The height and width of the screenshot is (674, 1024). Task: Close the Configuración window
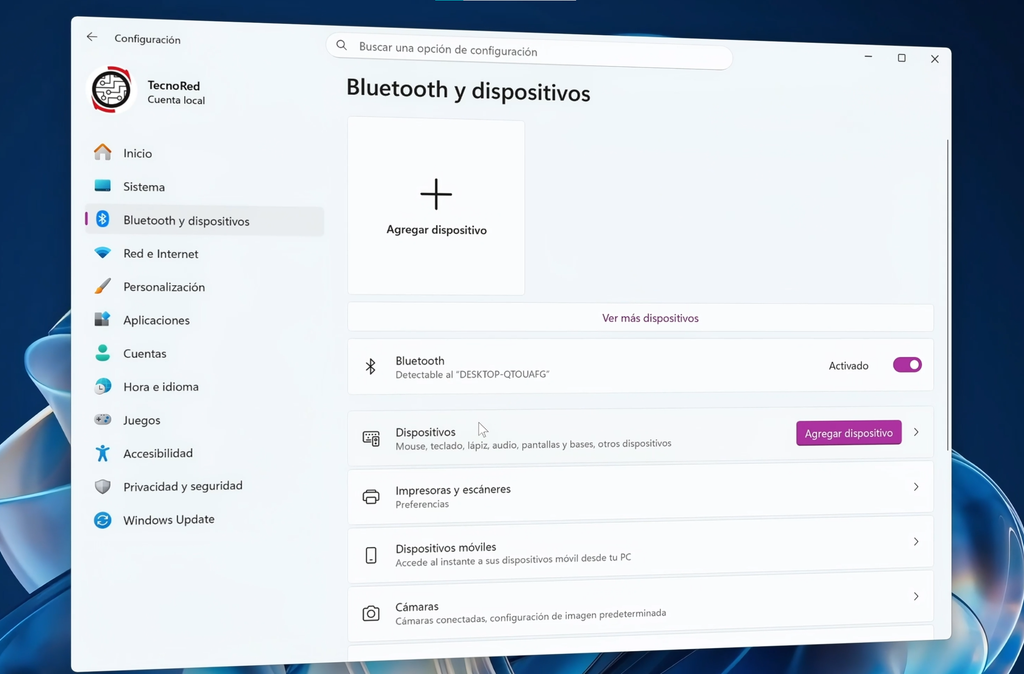(935, 59)
